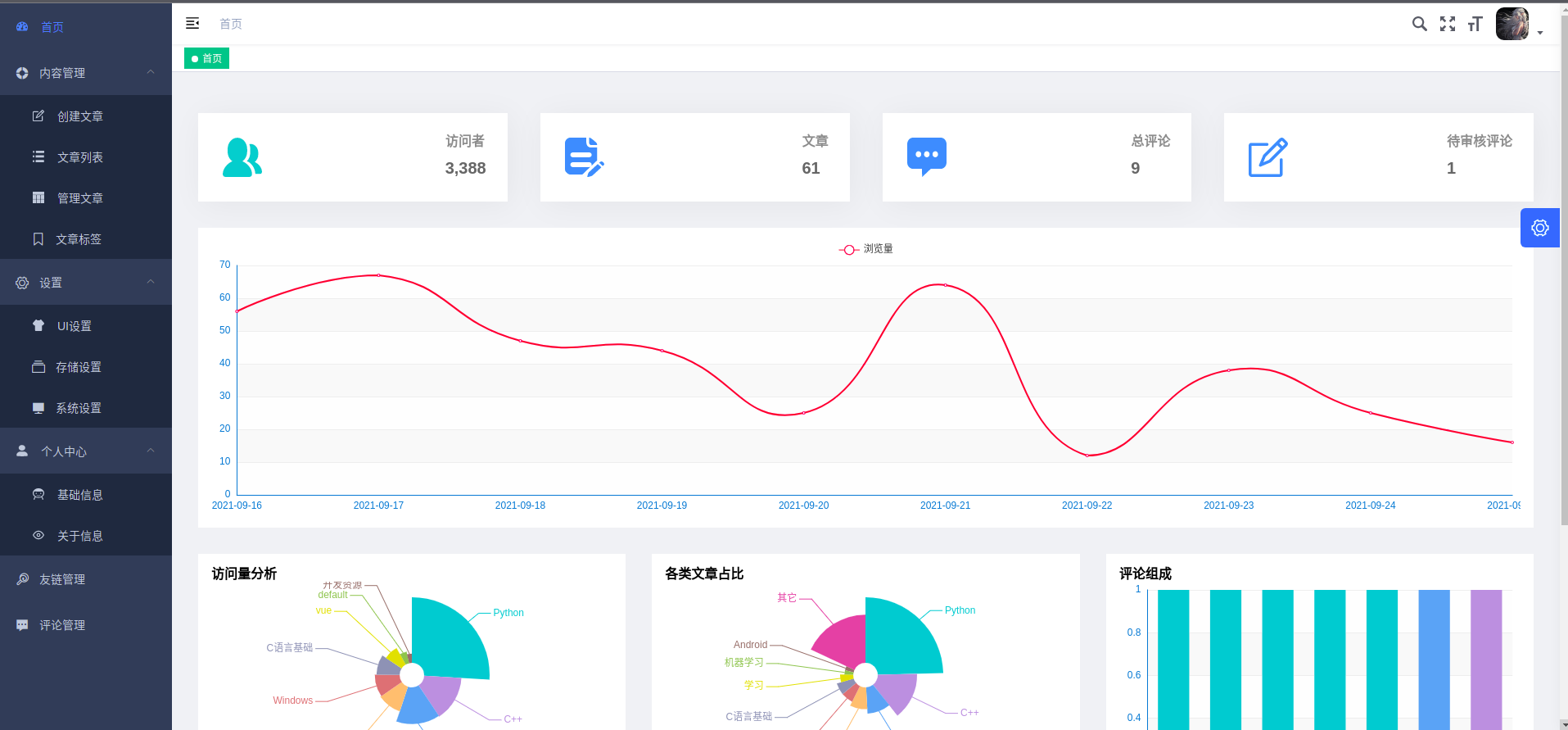Open 系统设置 link
This screenshot has height=730, width=1568.
(x=86, y=408)
